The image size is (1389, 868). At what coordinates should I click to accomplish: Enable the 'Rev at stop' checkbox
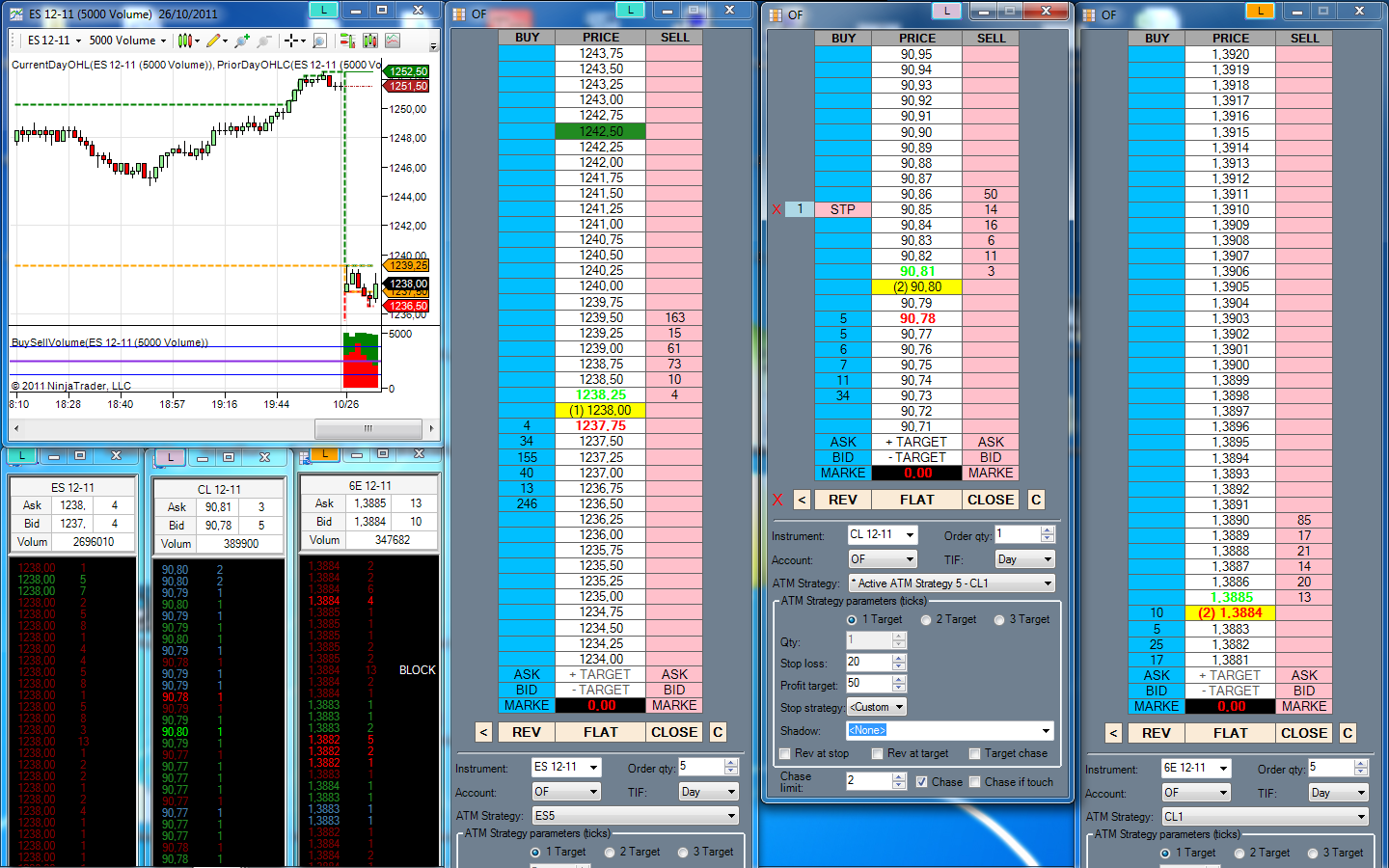click(x=784, y=754)
